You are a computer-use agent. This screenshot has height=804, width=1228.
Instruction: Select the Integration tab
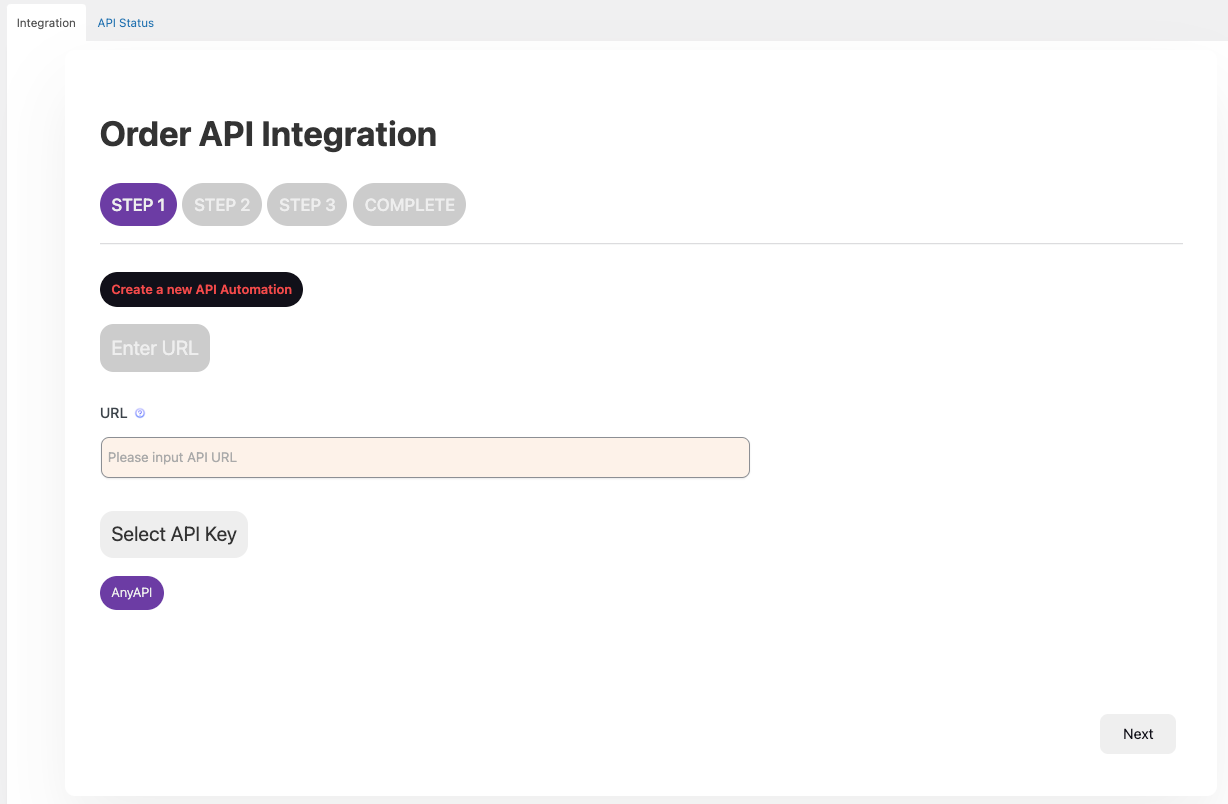point(46,23)
